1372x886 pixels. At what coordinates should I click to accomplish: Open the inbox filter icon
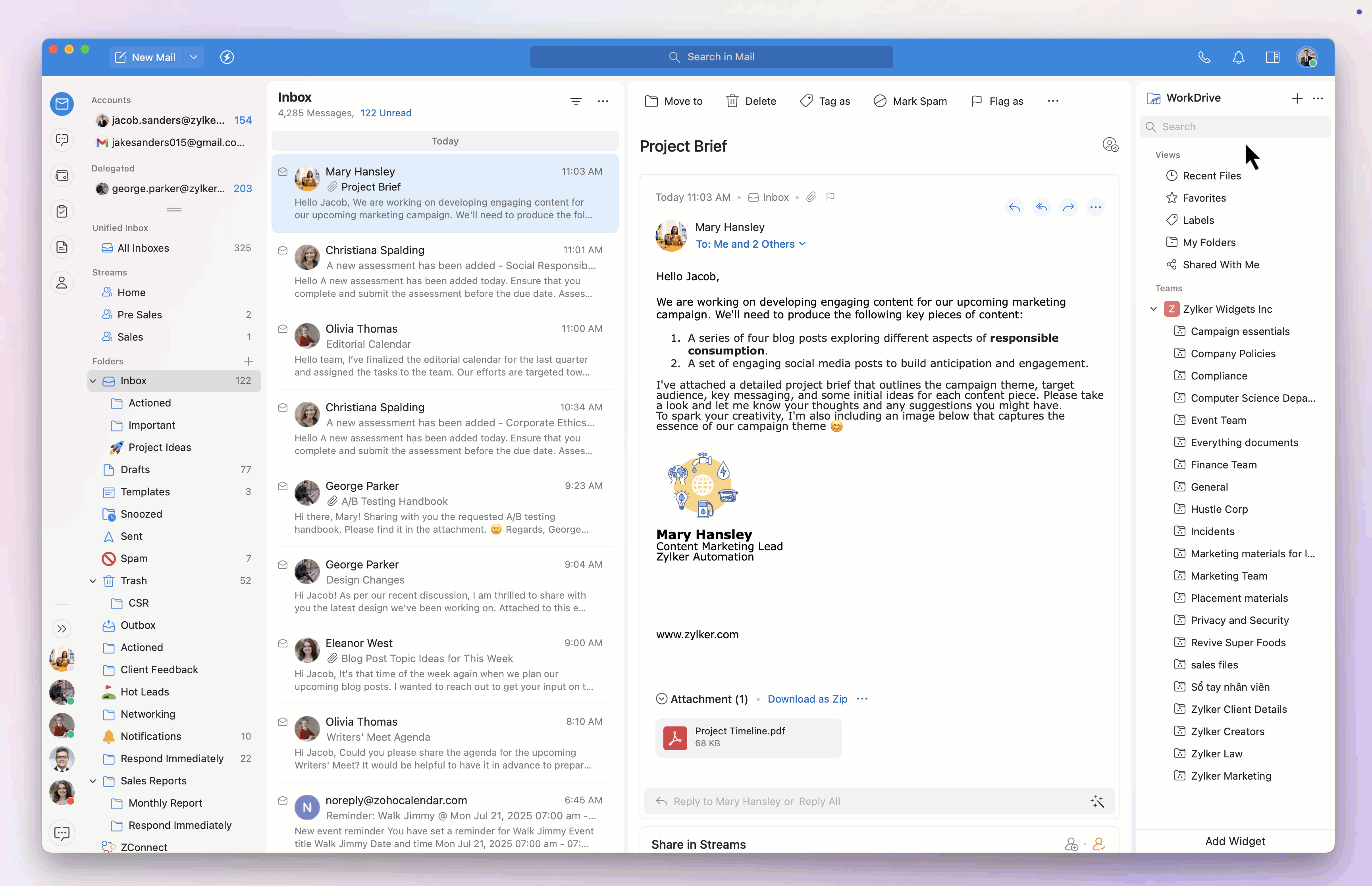click(x=575, y=101)
